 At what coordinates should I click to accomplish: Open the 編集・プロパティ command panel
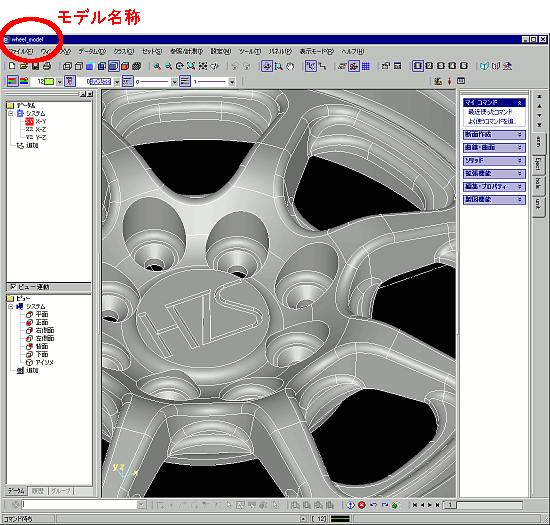pyautogui.click(x=494, y=187)
